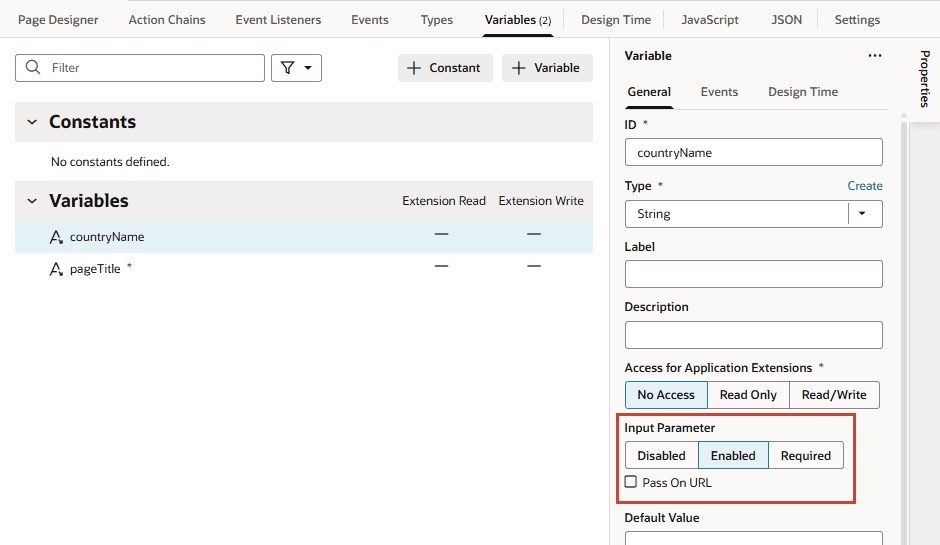Open the filter funnel options
This screenshot has height=545, width=940.
point(296,68)
